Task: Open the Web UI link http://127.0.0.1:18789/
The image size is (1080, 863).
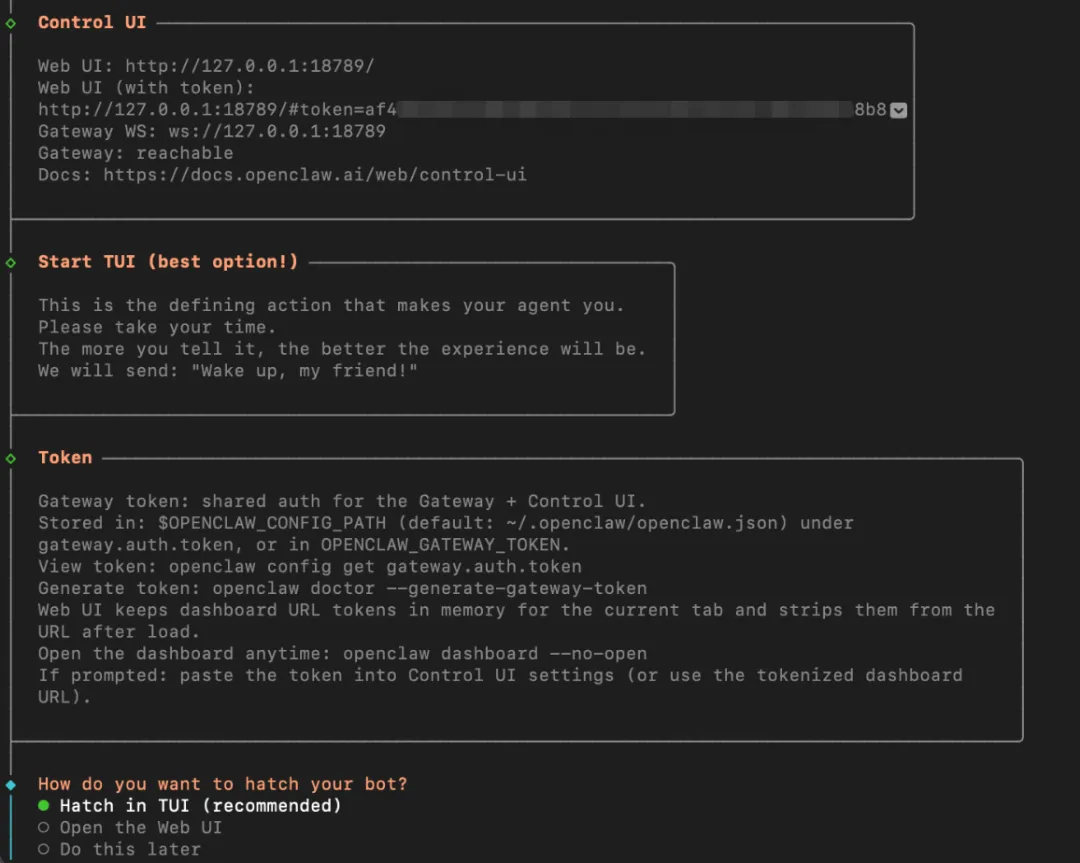Action: [250, 66]
